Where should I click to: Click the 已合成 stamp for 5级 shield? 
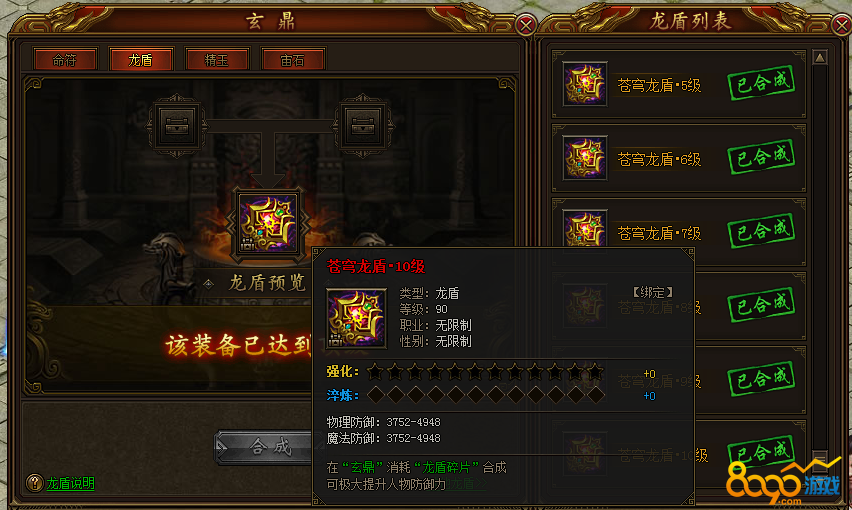coord(761,83)
